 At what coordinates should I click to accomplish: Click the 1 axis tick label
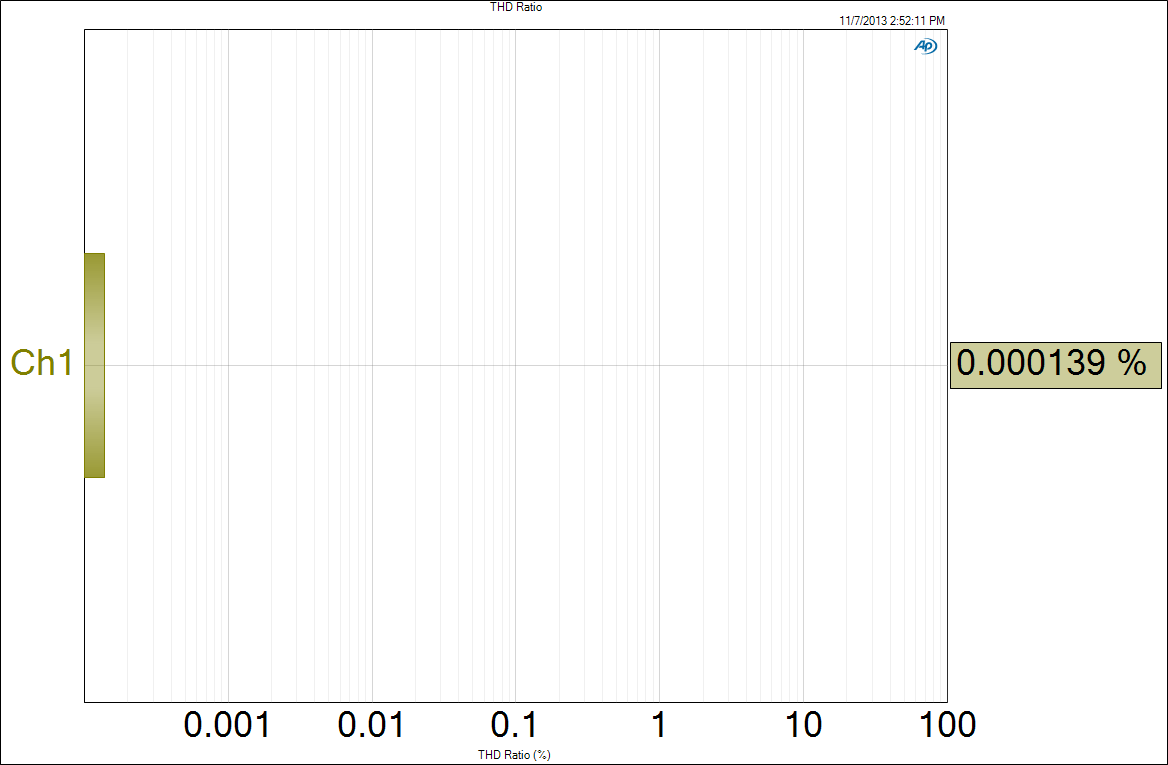click(658, 724)
